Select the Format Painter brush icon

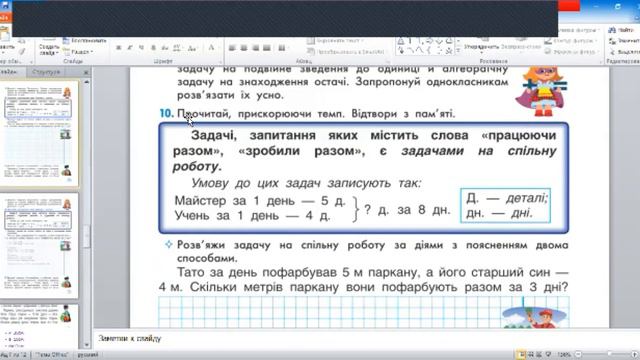click(22, 52)
